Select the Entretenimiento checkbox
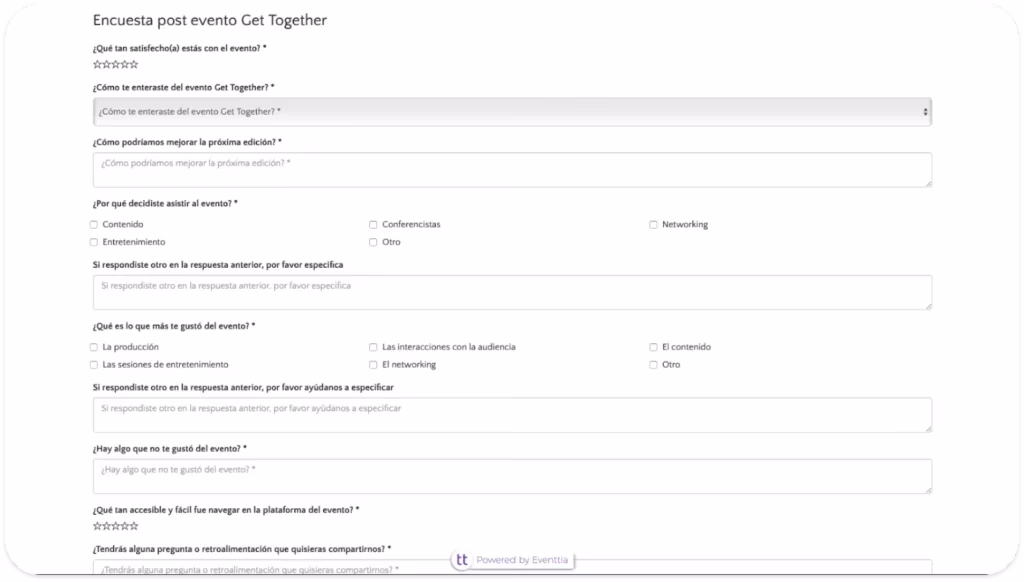Viewport: 1024px width, 582px height. [x=94, y=242]
